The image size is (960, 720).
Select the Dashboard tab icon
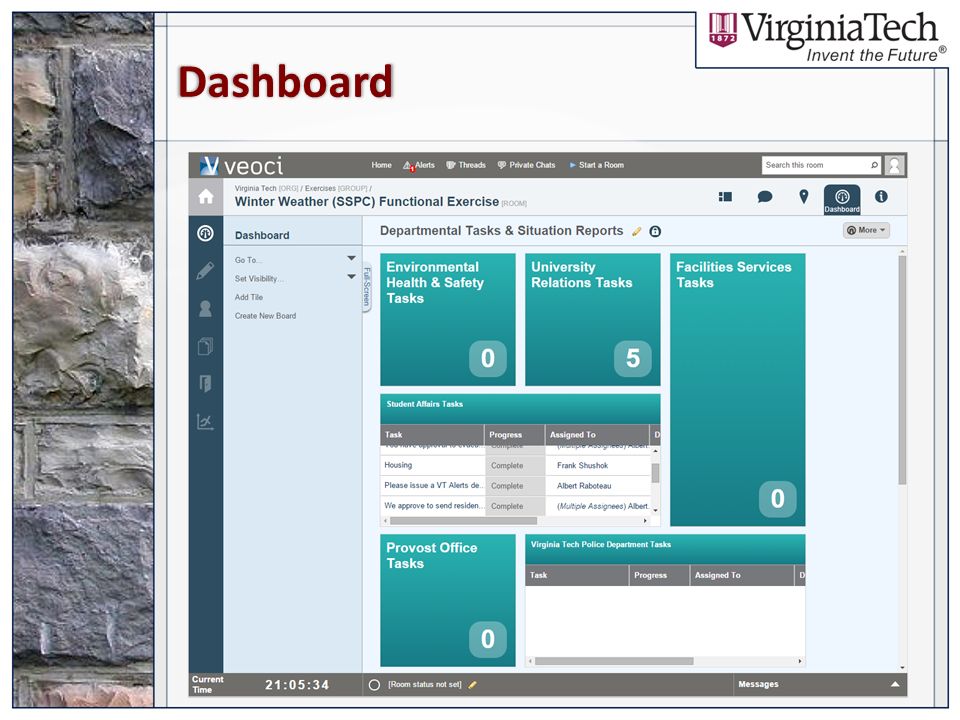(842, 200)
